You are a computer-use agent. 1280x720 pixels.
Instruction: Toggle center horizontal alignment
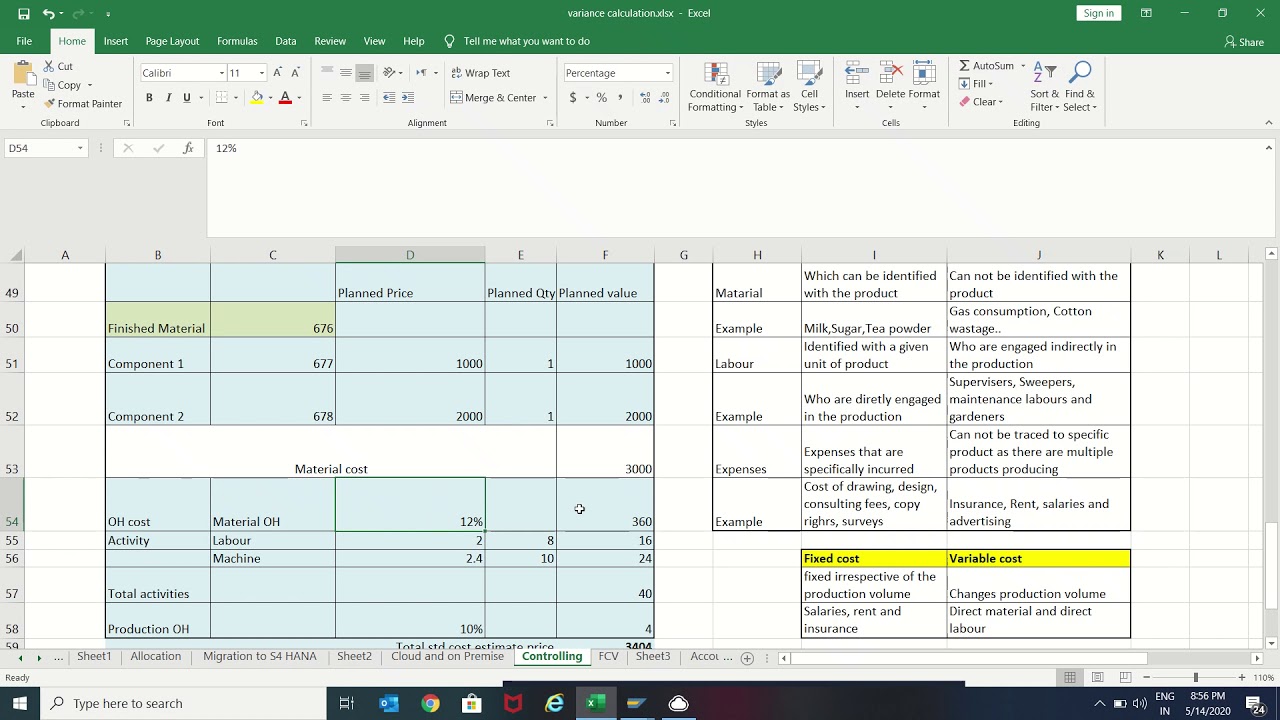[x=346, y=98]
